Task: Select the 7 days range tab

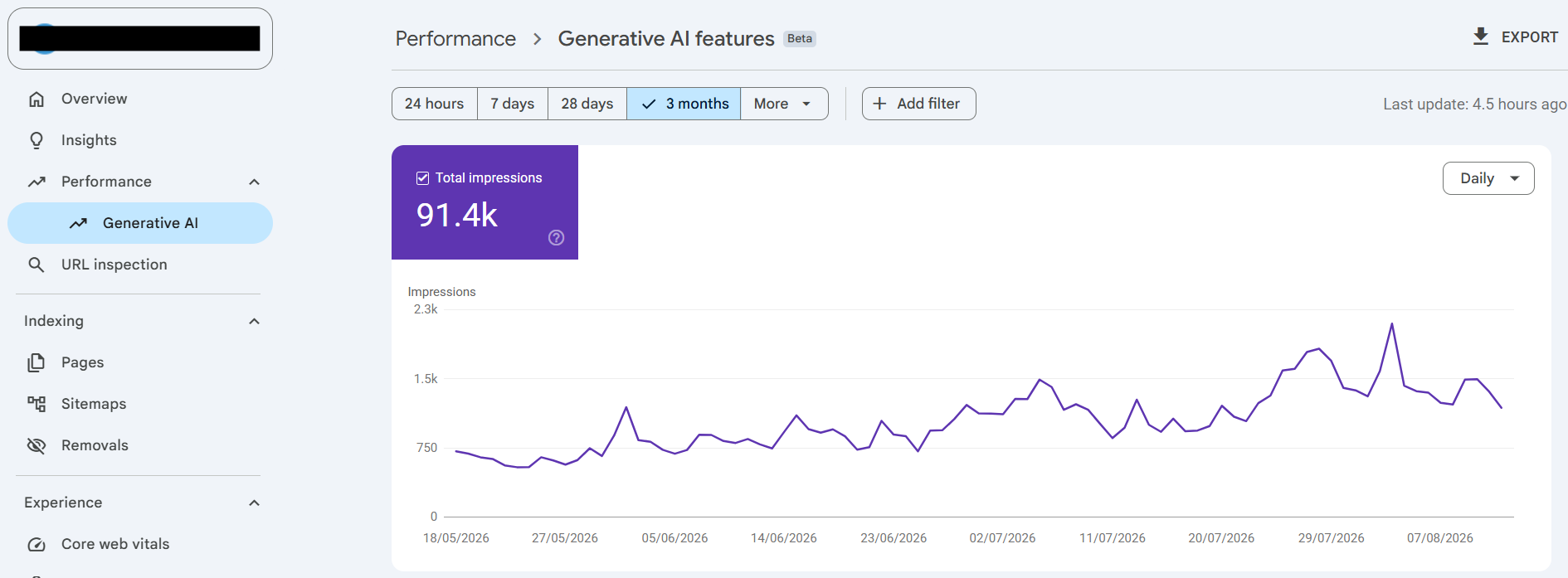Action: tap(513, 104)
